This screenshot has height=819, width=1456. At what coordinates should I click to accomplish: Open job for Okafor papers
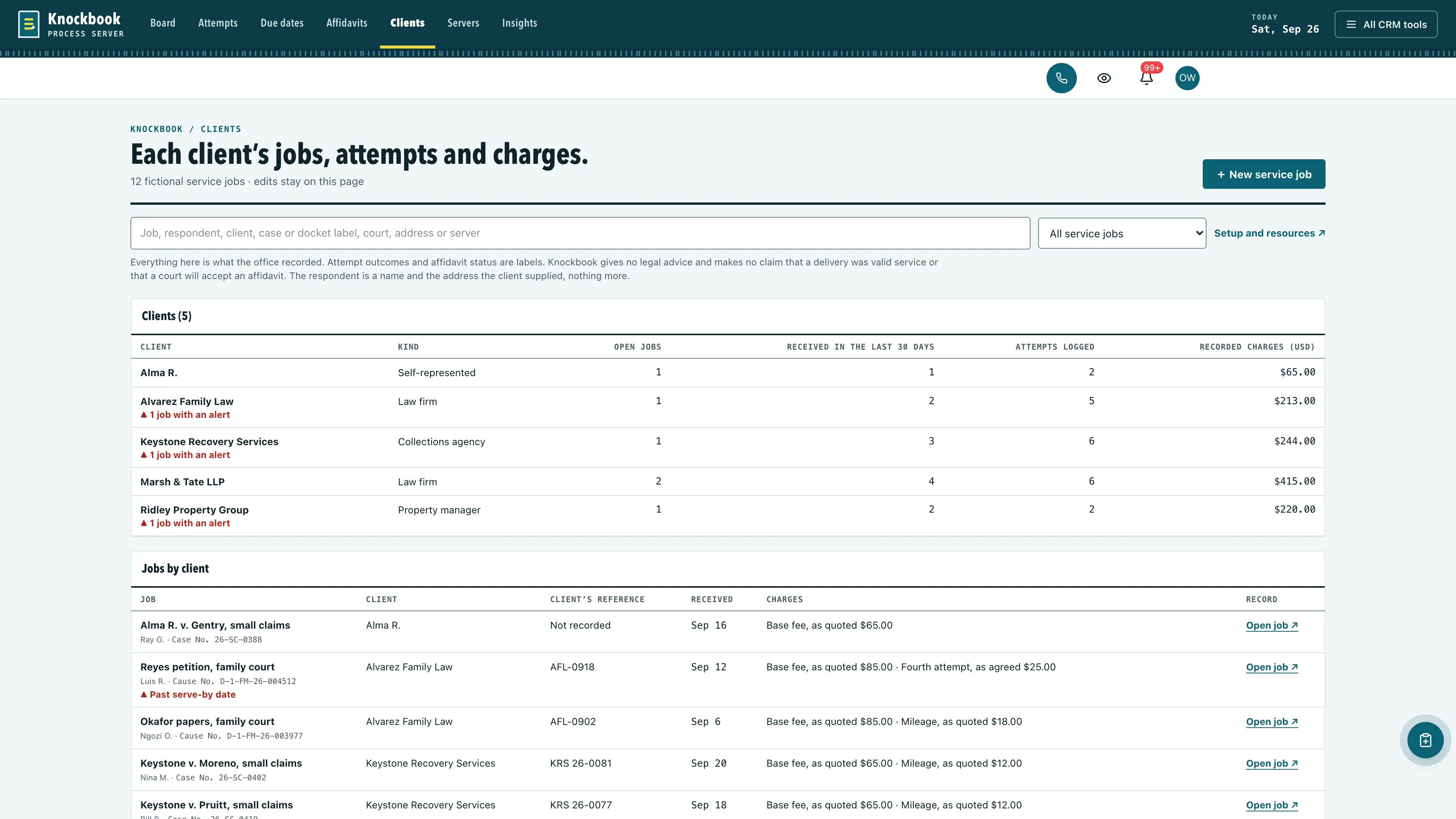click(1272, 722)
